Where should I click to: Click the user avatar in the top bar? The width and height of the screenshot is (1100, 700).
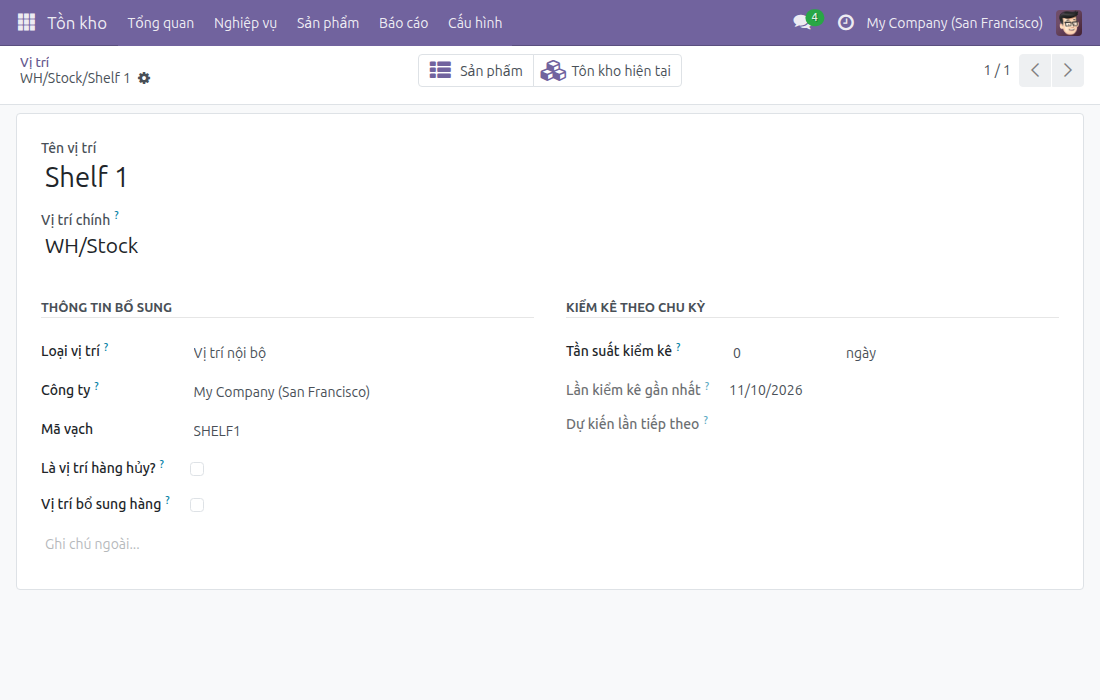tap(1069, 22)
